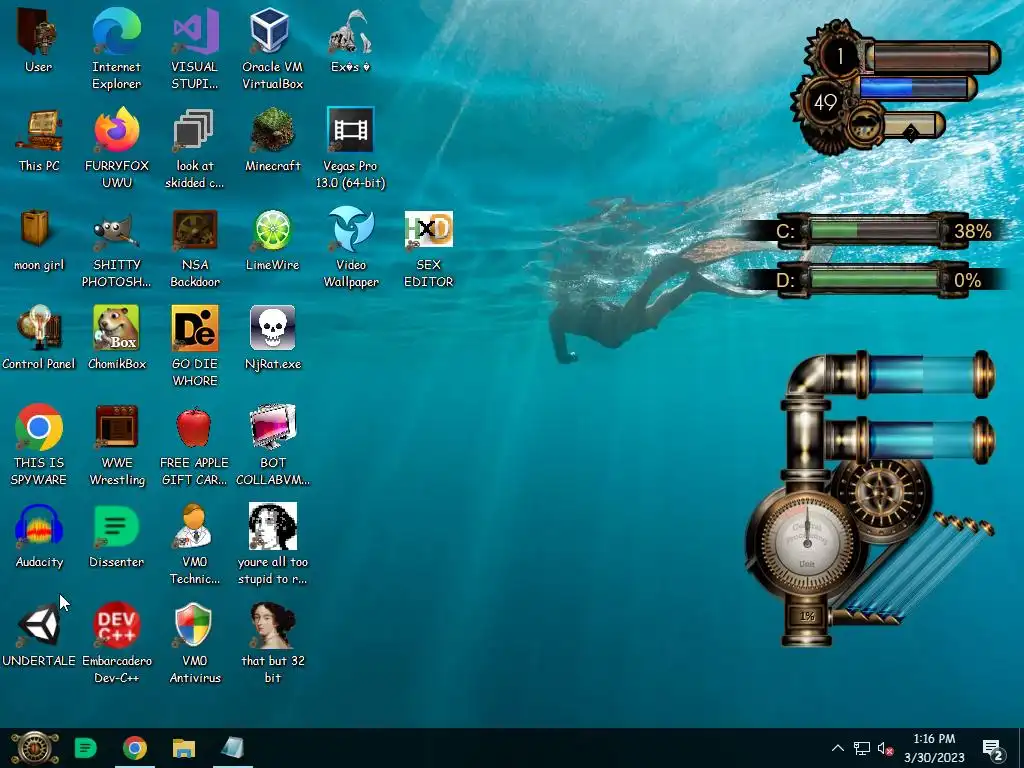Viewport: 1024px width, 768px height.
Task: Open the notification center with 2 alerts
Action: [x=993, y=749]
